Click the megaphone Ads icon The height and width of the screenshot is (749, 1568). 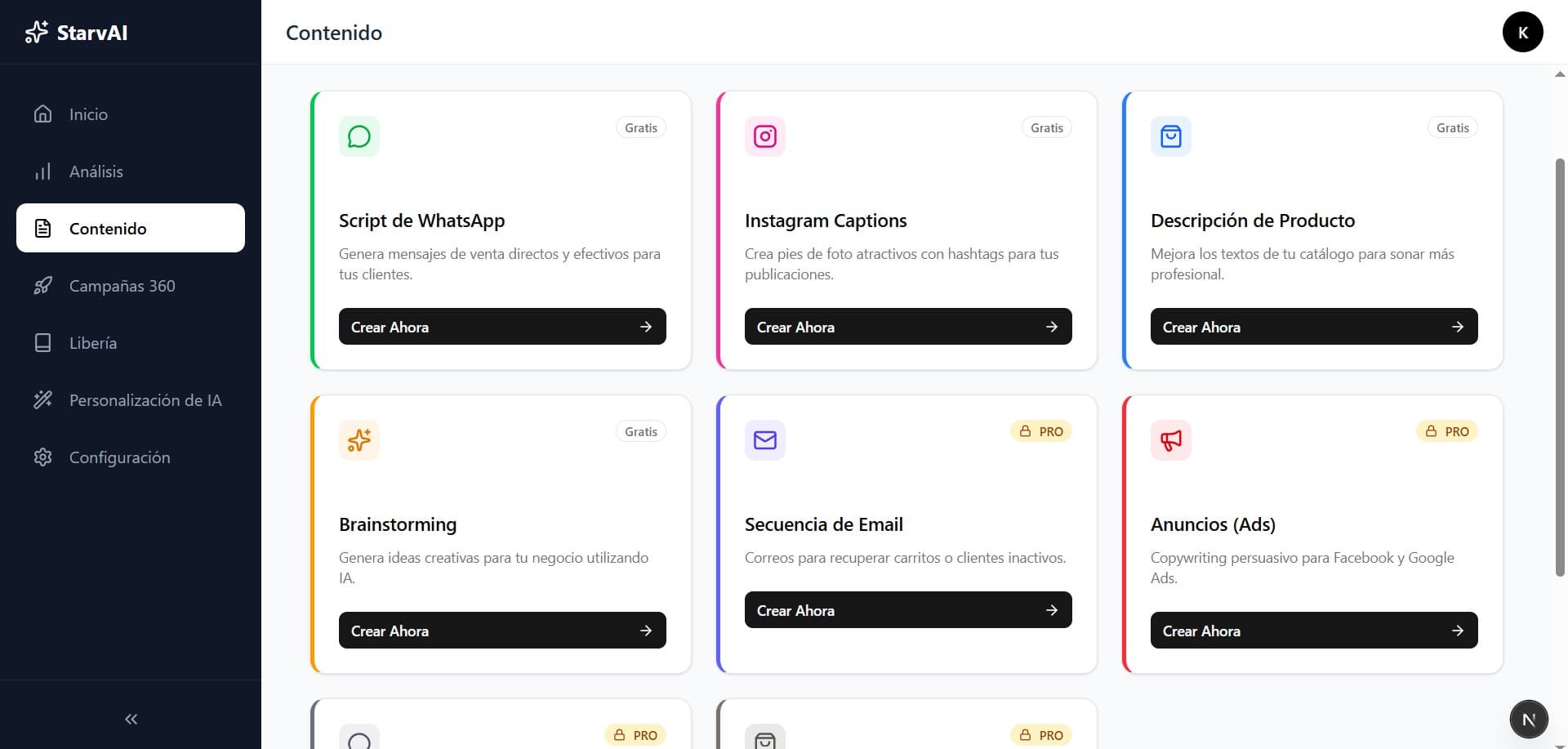click(x=1170, y=440)
